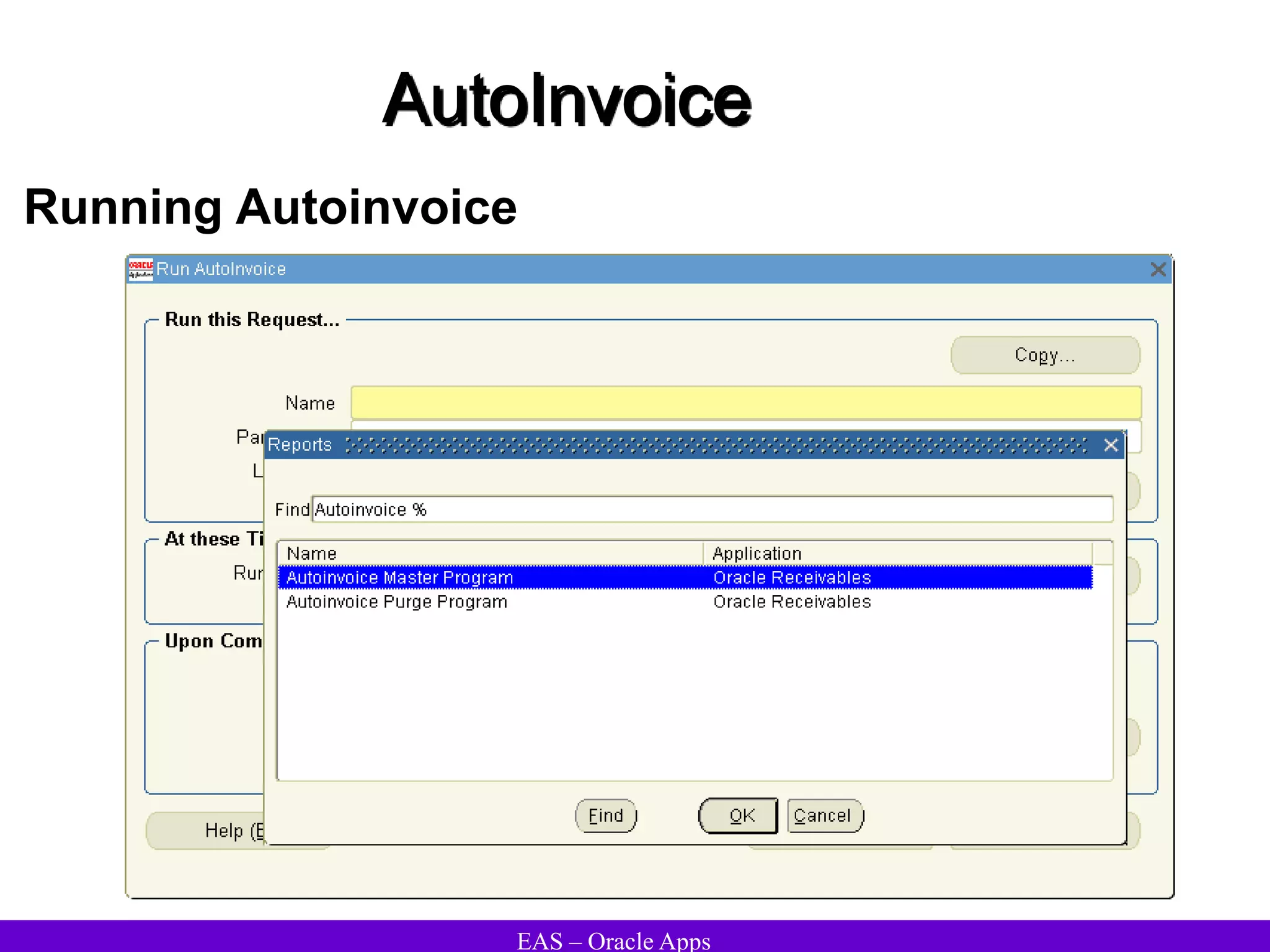
Task: Click the Copy... button
Action: click(1045, 355)
